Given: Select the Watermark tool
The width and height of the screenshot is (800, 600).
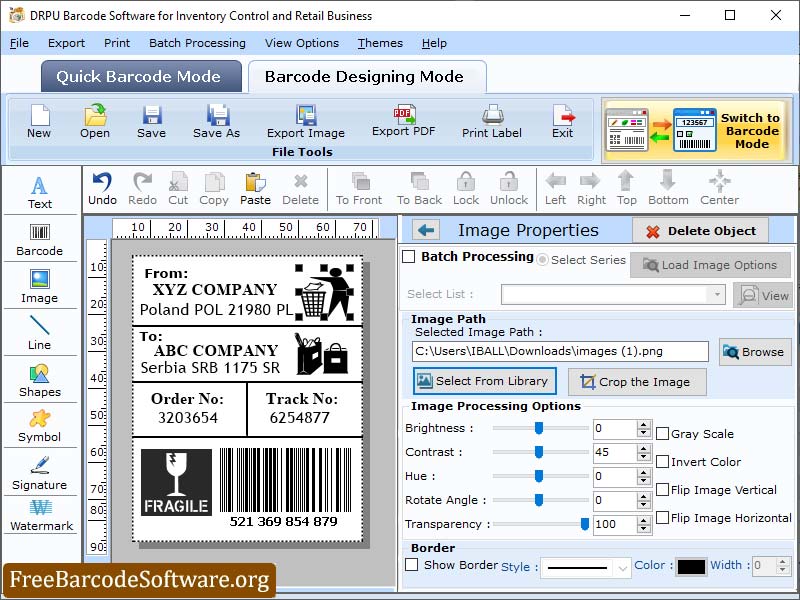Looking at the screenshot, I should click(x=41, y=516).
